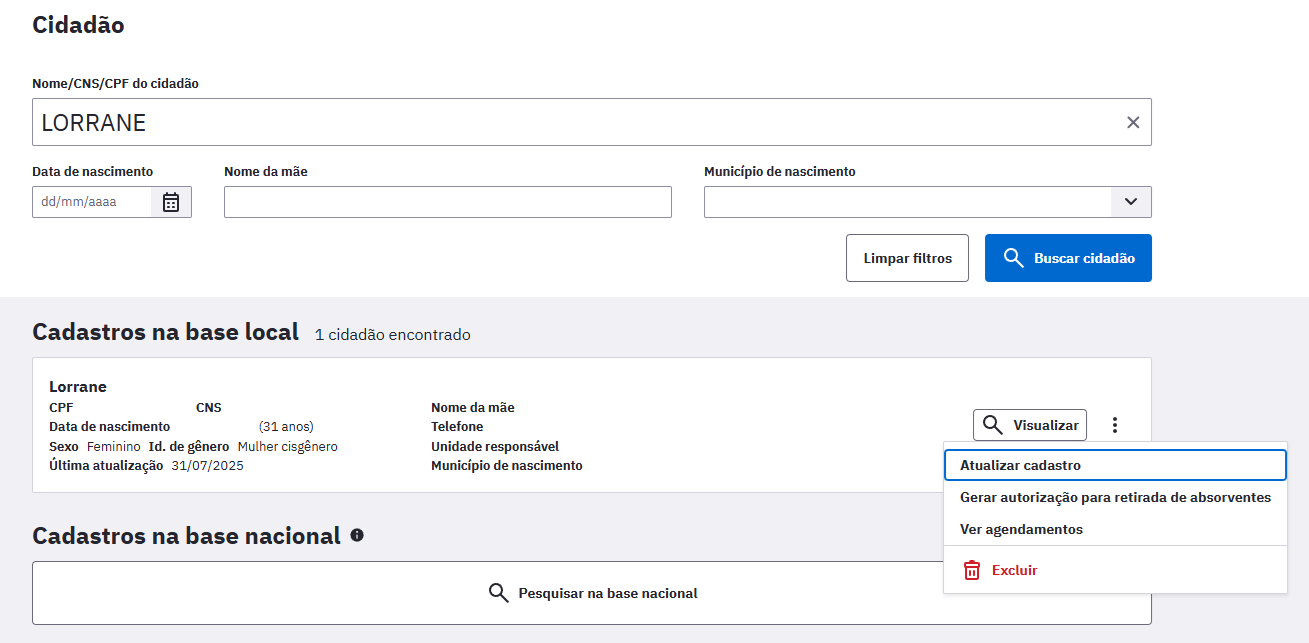
Task: Click the Data de nascimento date input
Action: pyautogui.click(x=92, y=202)
